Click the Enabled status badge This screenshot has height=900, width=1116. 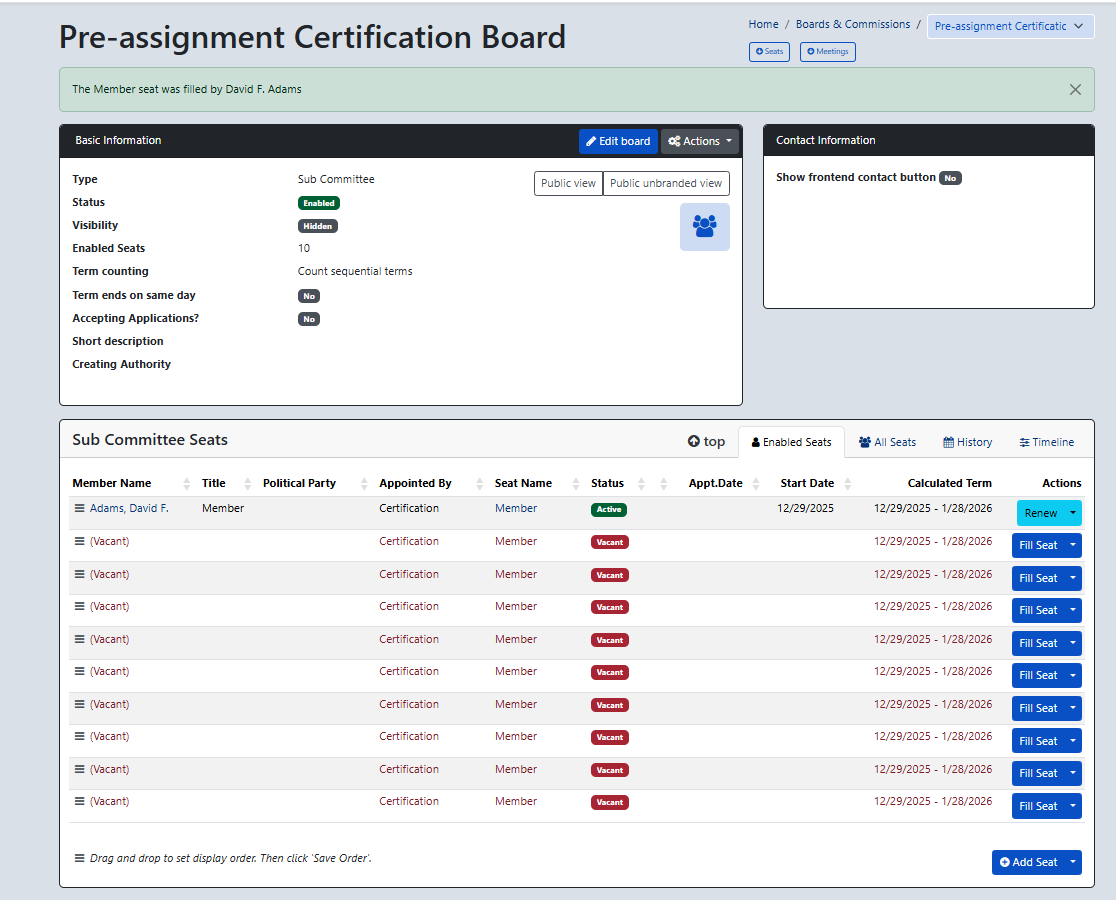[318, 203]
